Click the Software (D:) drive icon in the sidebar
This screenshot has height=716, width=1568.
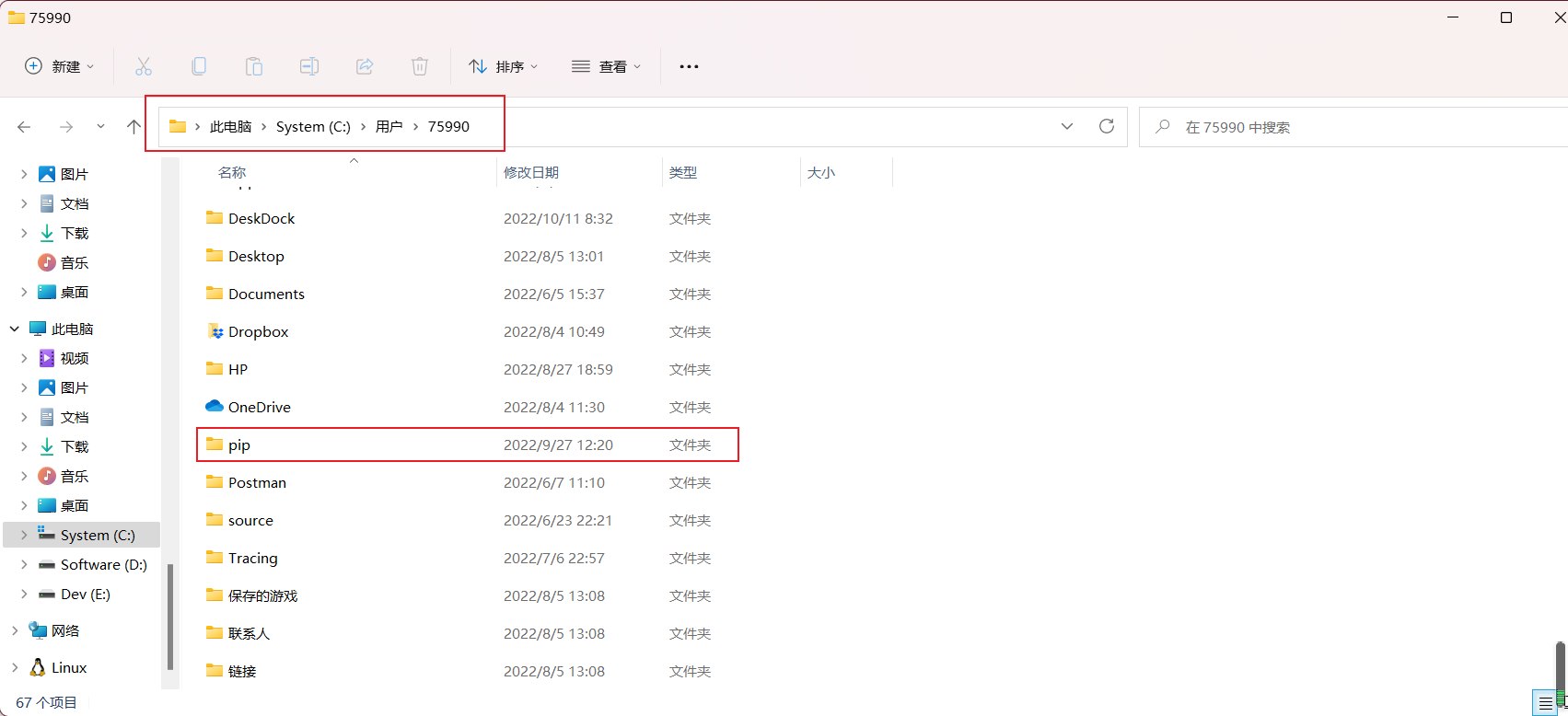coord(47,565)
